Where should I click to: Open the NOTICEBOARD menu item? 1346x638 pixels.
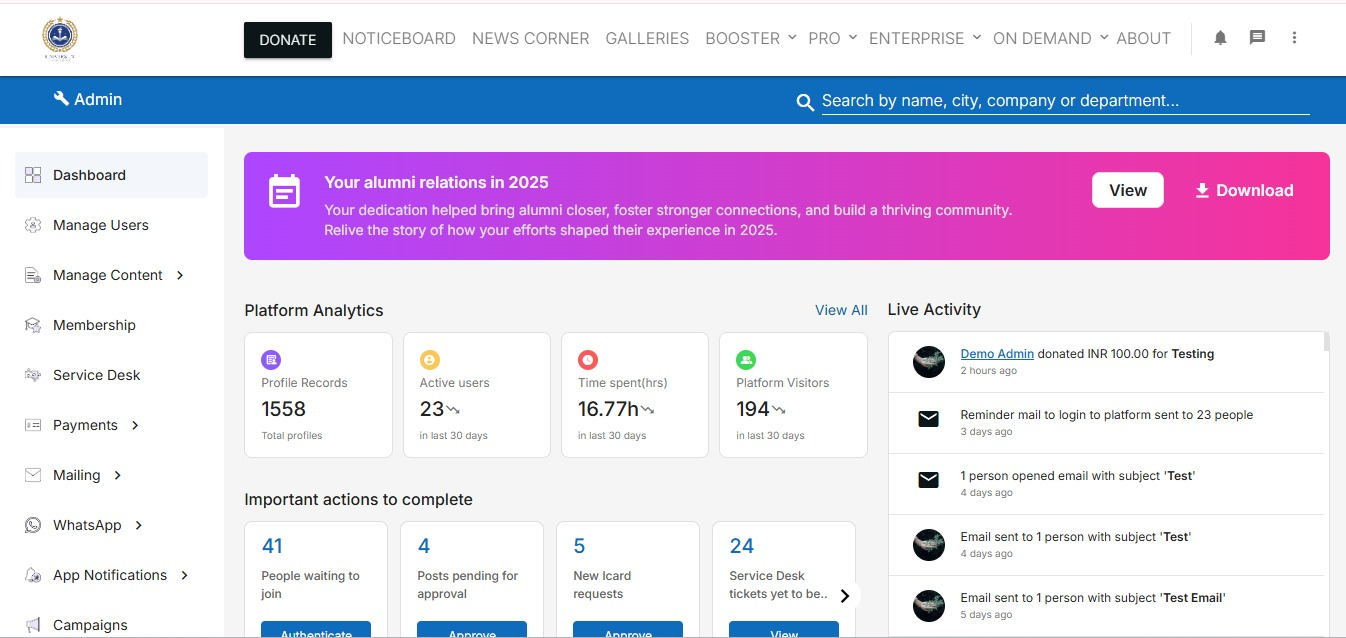tap(399, 38)
